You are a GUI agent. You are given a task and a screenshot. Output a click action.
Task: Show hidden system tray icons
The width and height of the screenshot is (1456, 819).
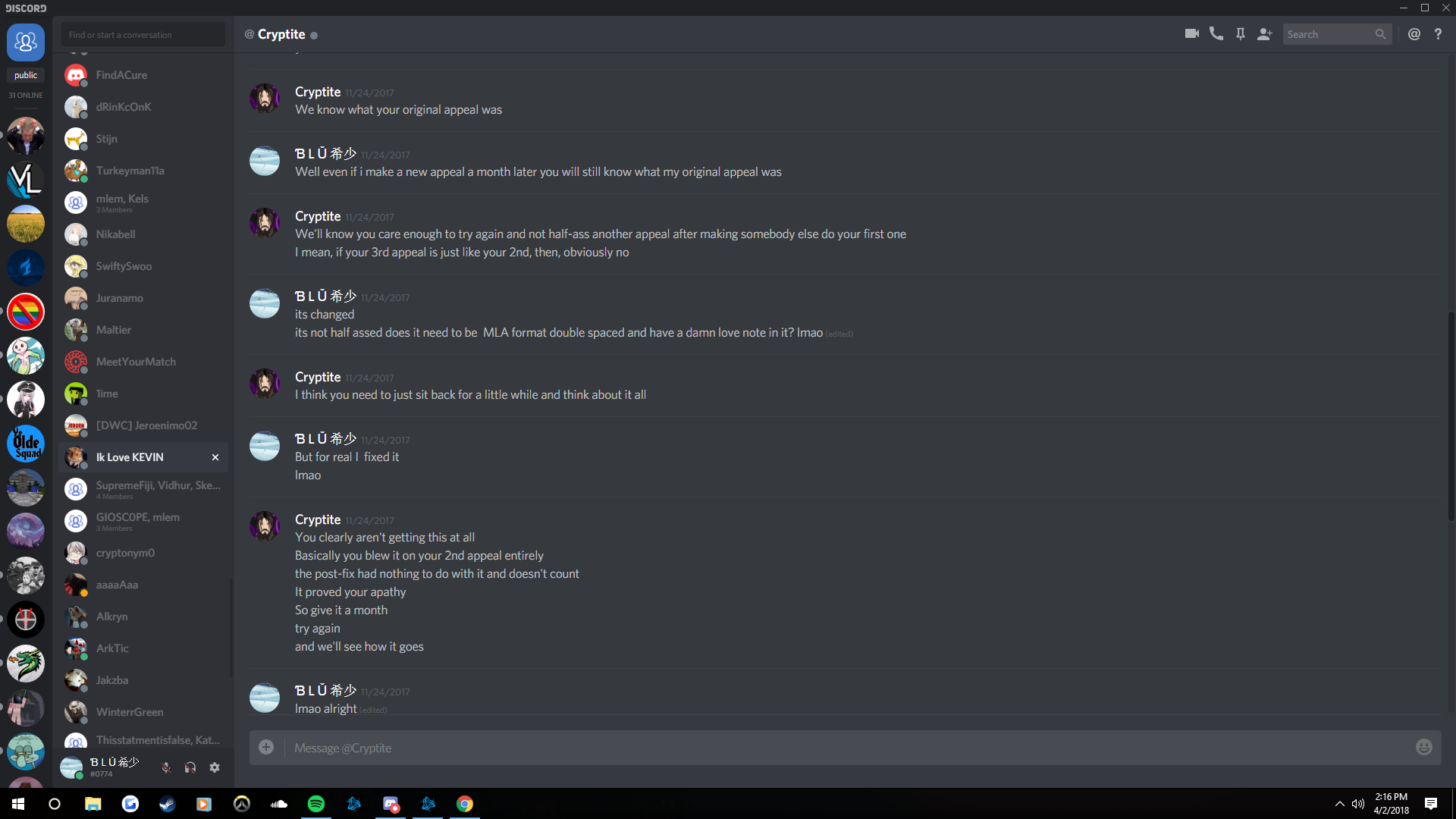tap(1339, 804)
